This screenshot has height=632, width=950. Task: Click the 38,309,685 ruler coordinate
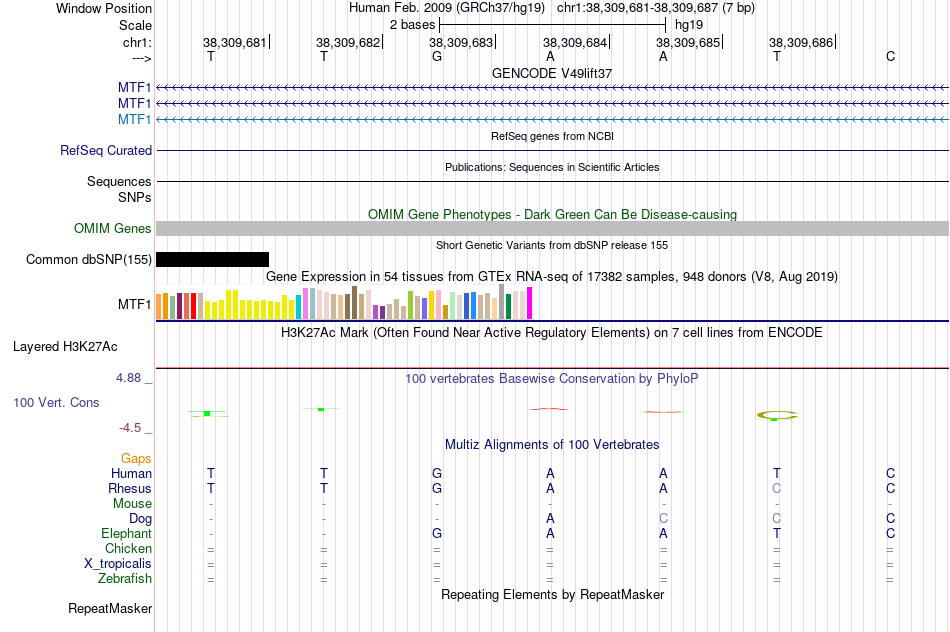pyautogui.click(x=688, y=42)
